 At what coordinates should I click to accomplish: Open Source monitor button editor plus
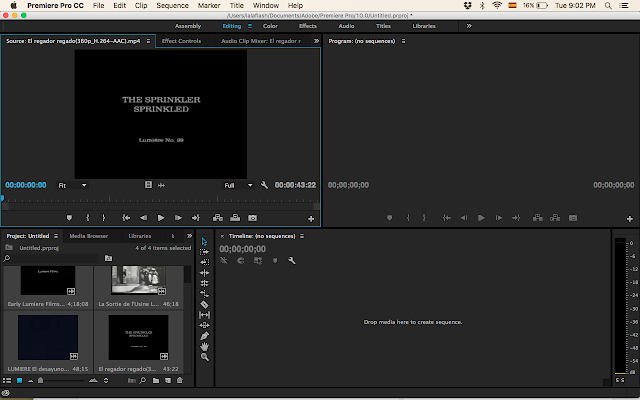(x=311, y=219)
